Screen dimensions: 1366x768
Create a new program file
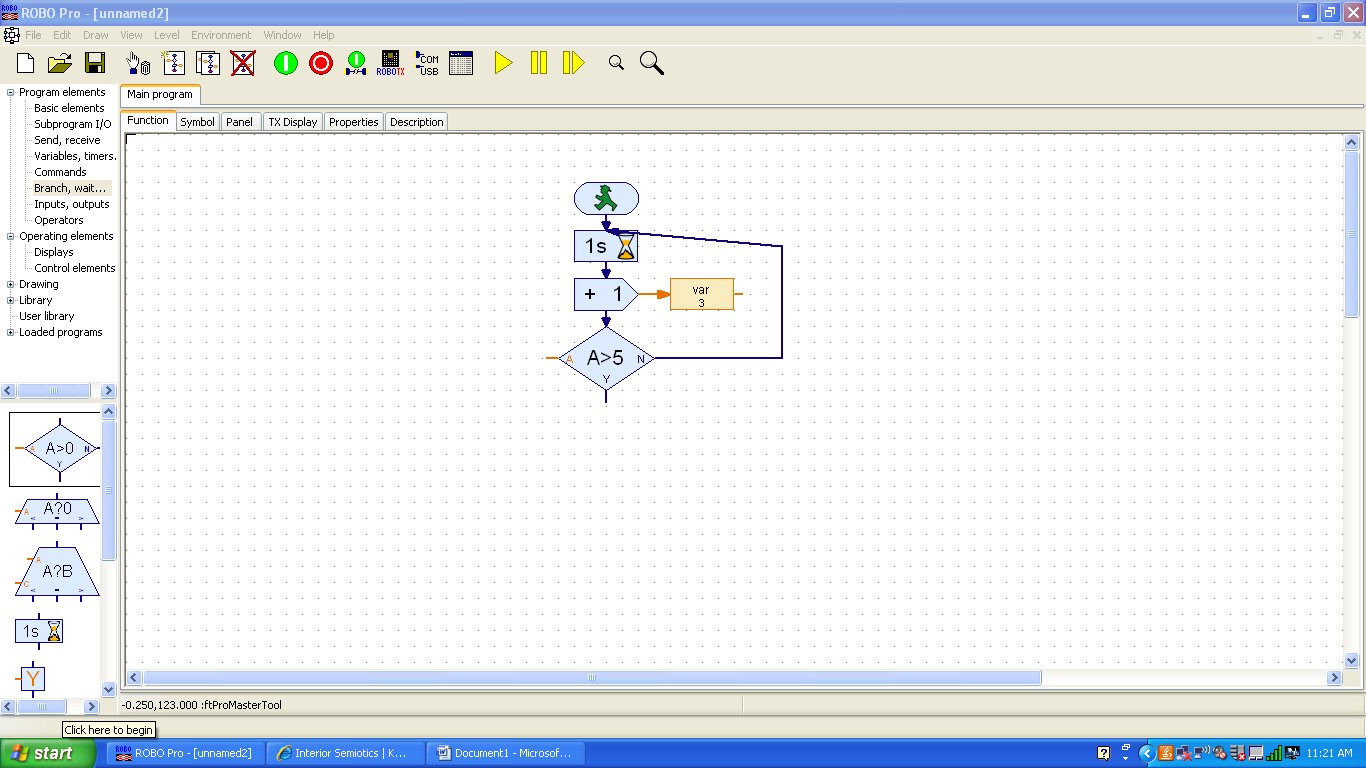tap(26, 63)
